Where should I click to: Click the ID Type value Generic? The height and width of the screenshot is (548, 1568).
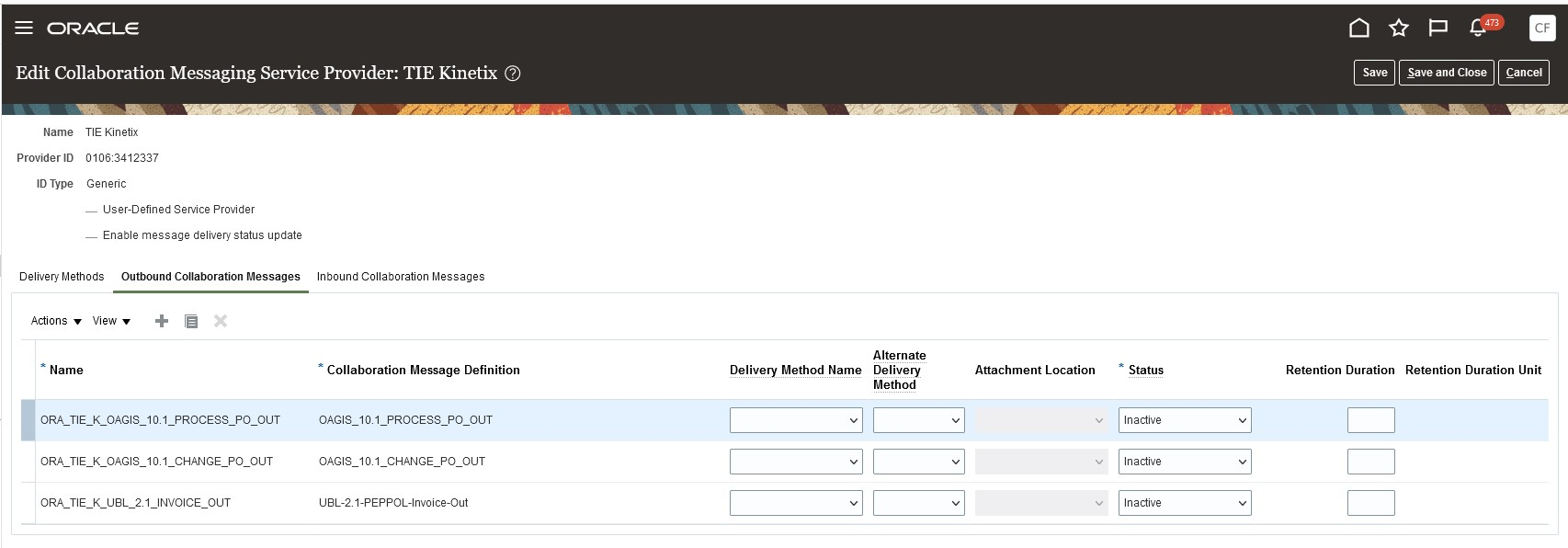107,184
